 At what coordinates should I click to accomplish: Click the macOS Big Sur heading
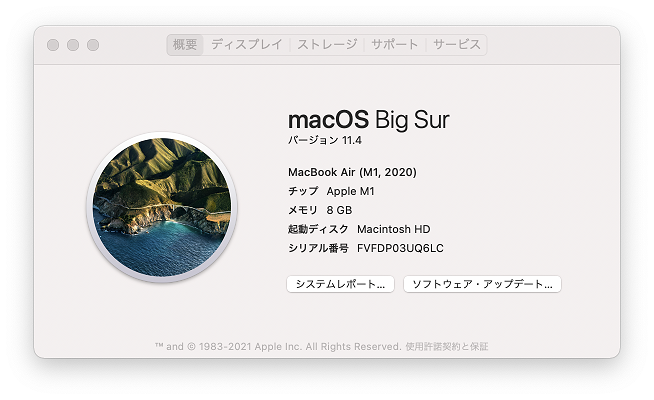368,120
